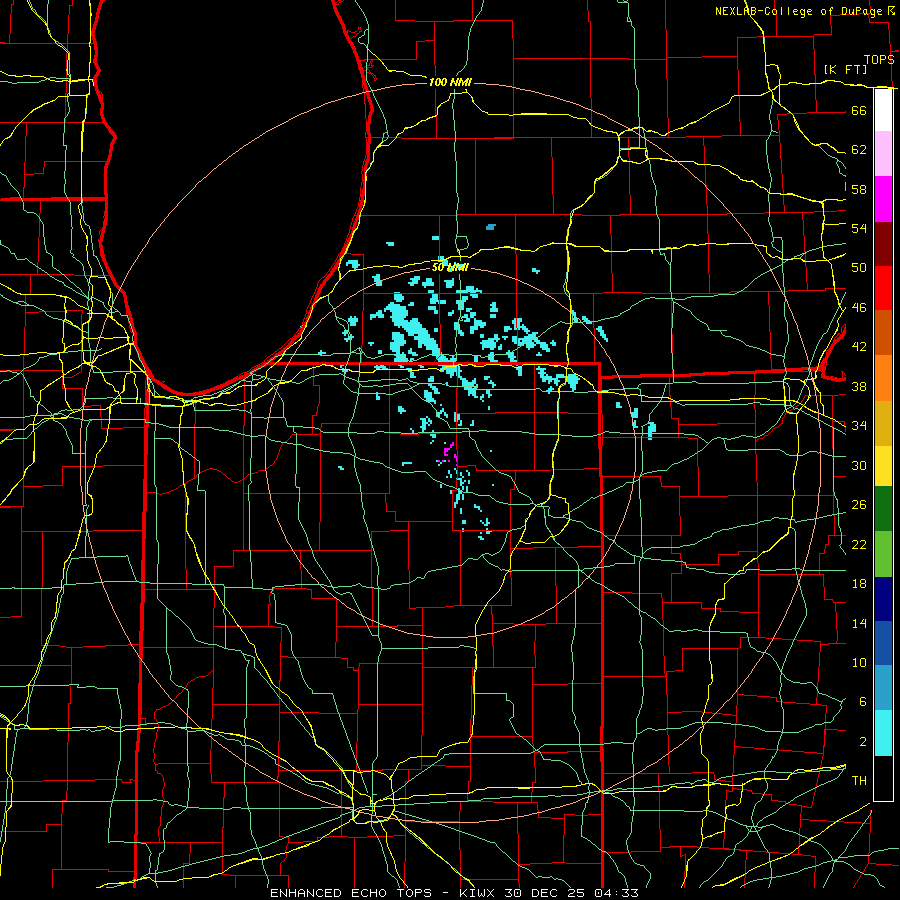
Task: Click legend value 2
Action: pos(862,742)
